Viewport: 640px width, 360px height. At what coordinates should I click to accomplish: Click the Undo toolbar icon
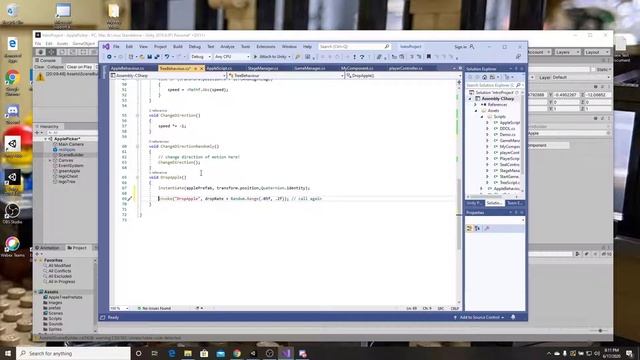point(167,57)
